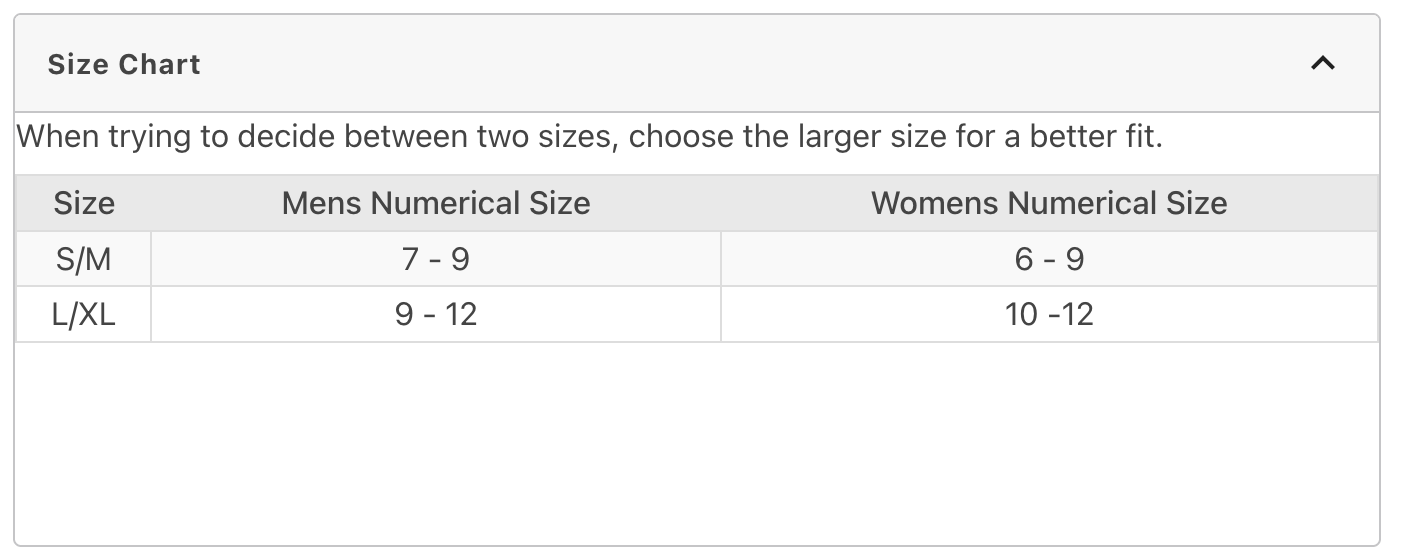This screenshot has height=554, width=1404.
Task: Click empty middle of Size Chart header bar
Action: (x=700, y=64)
